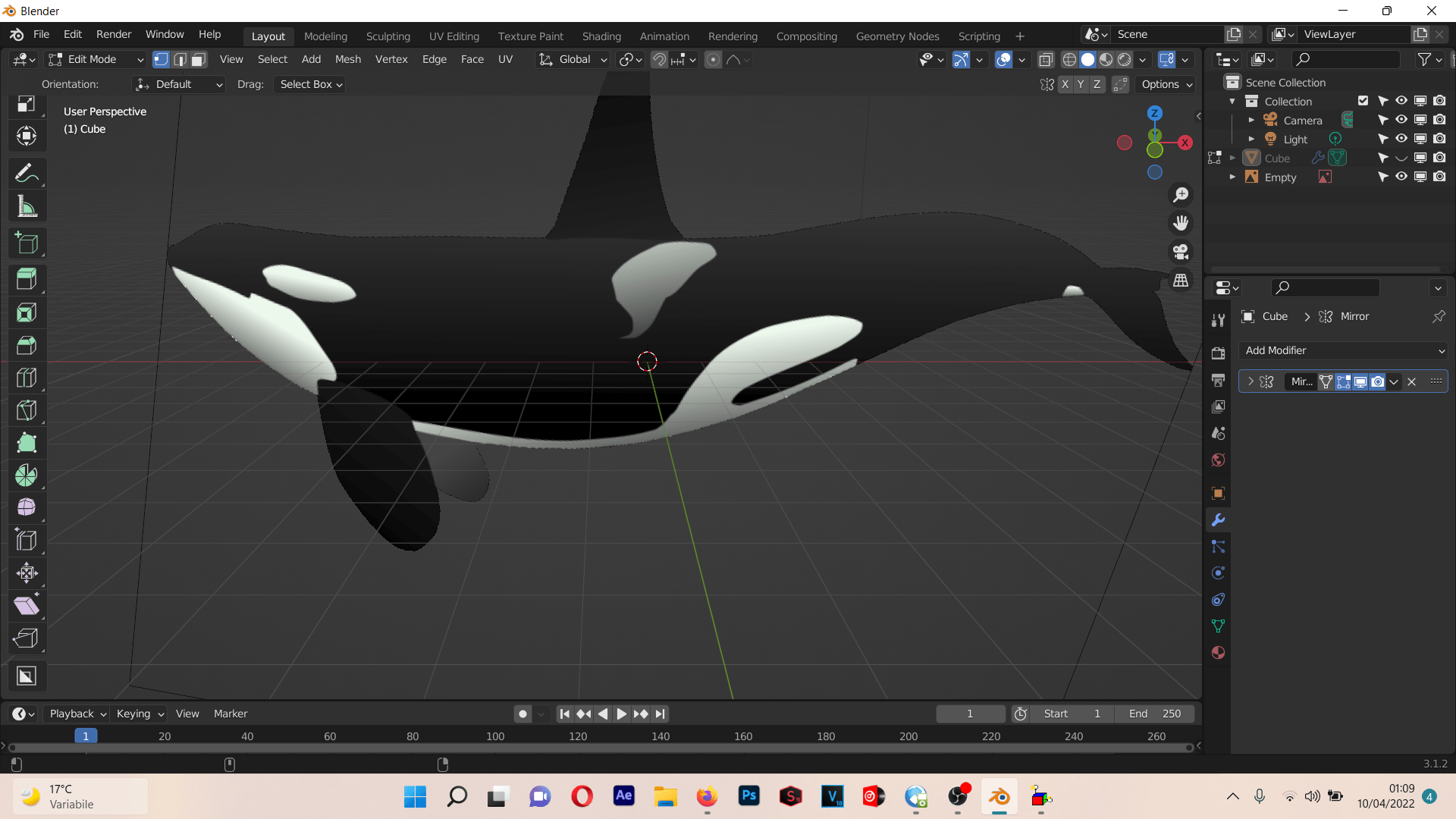This screenshot has width=1456, height=819.
Task: Open Object Data properties green triangle tab
Action: point(1218,626)
